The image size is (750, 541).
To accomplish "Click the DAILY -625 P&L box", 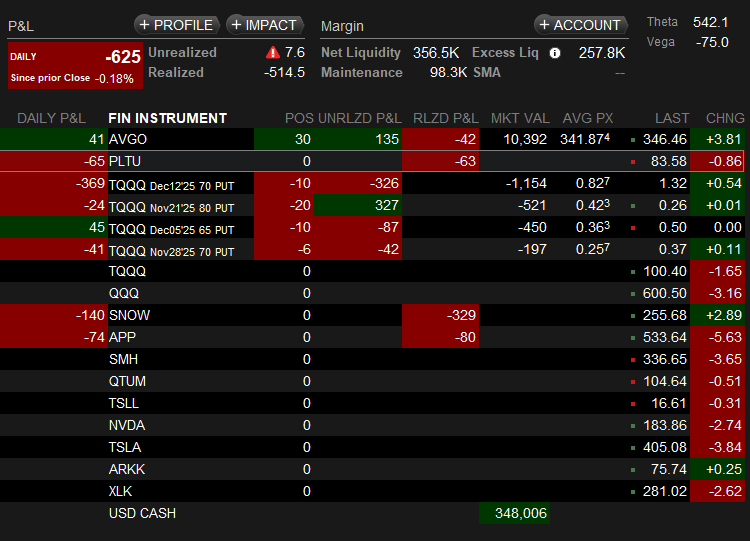I will [x=75, y=66].
